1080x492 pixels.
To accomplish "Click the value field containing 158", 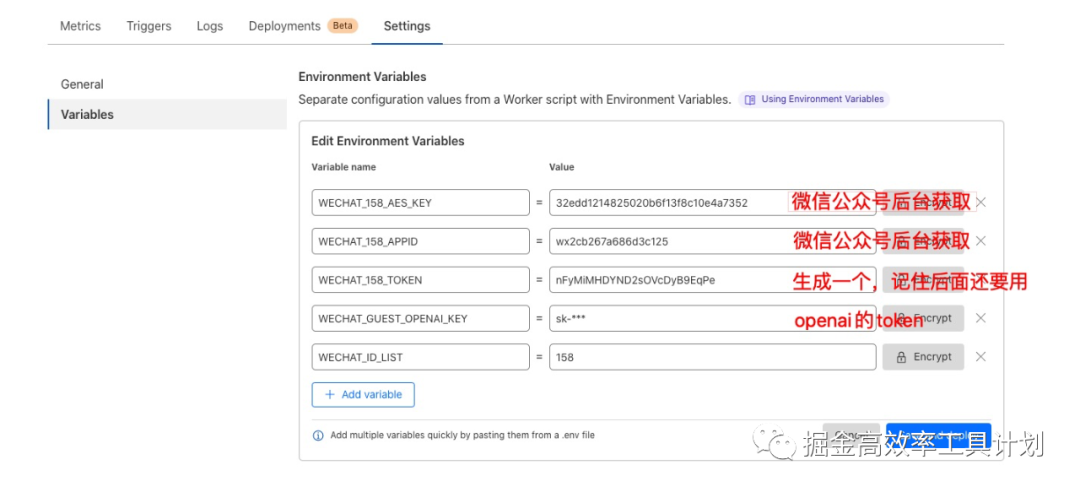I will pyautogui.click(x=712, y=357).
